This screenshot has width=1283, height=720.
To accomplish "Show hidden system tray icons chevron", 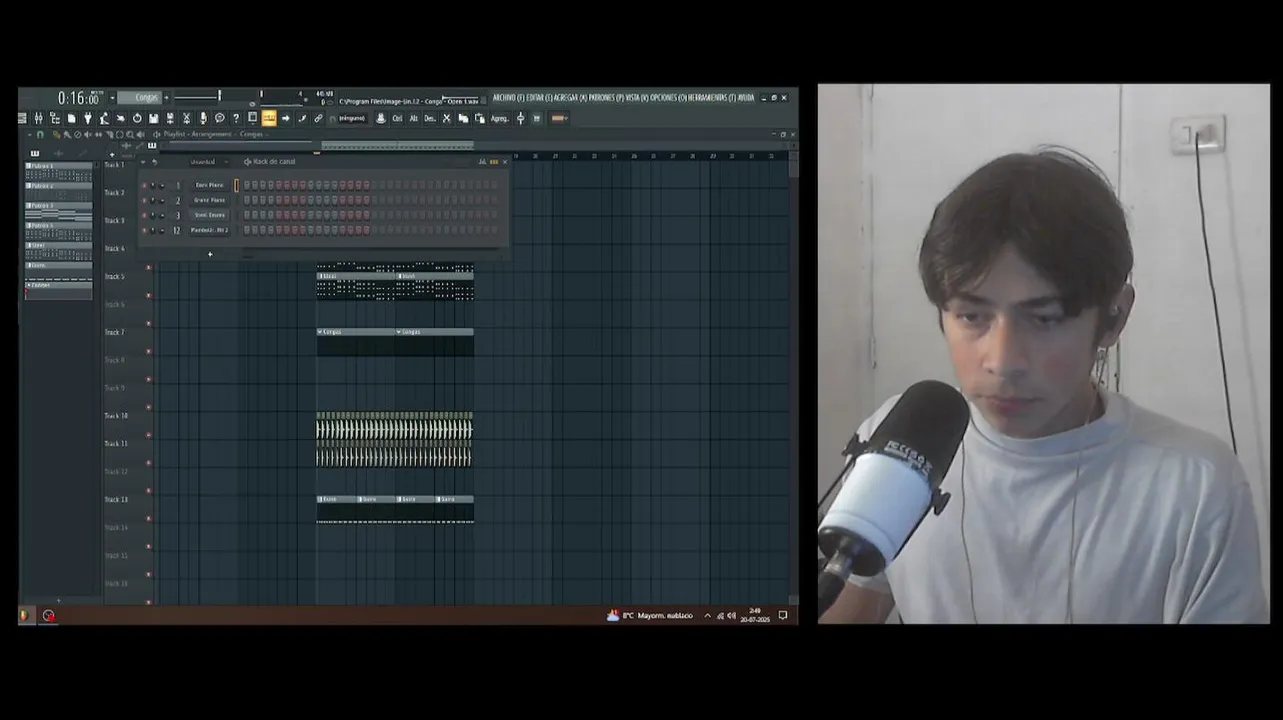I will pos(708,615).
